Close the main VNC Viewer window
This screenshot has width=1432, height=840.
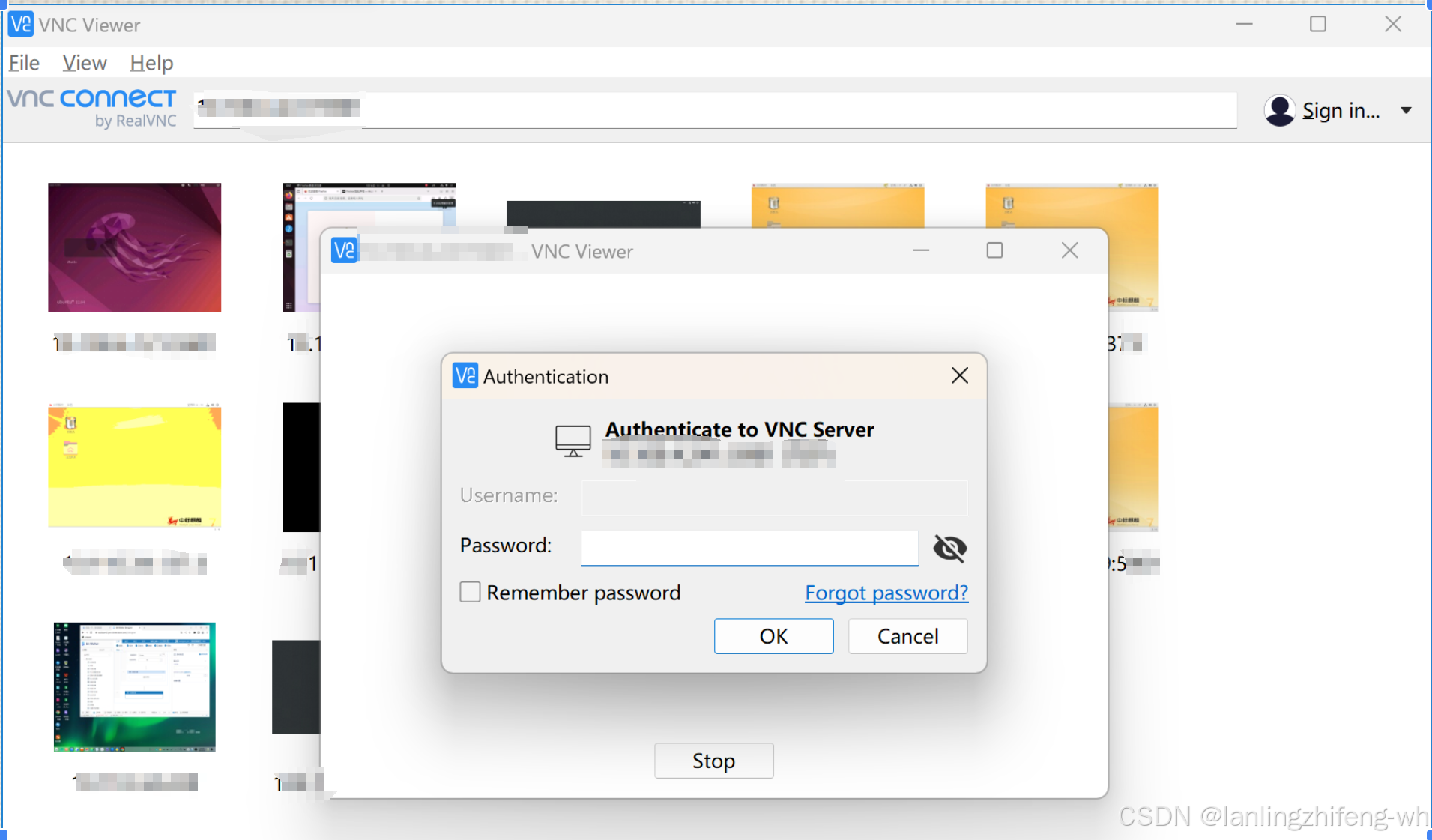coord(1392,25)
